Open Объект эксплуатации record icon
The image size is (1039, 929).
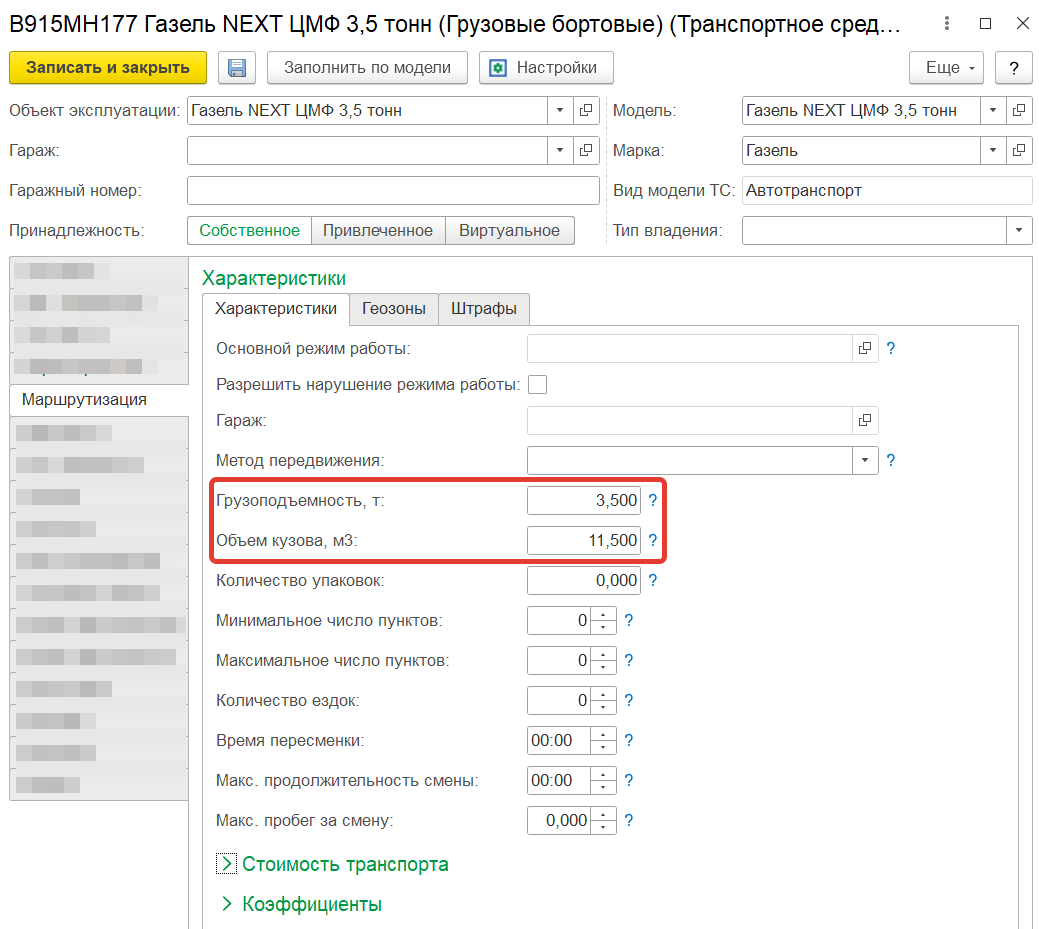(x=586, y=111)
